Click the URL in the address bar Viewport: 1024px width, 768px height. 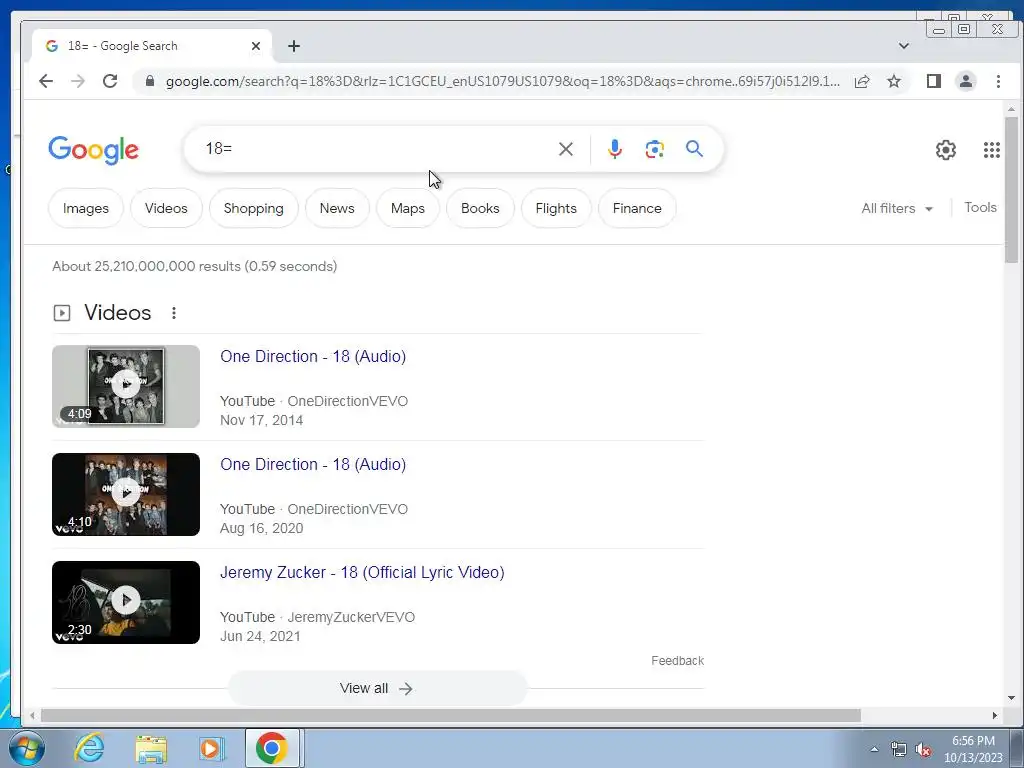click(x=503, y=81)
